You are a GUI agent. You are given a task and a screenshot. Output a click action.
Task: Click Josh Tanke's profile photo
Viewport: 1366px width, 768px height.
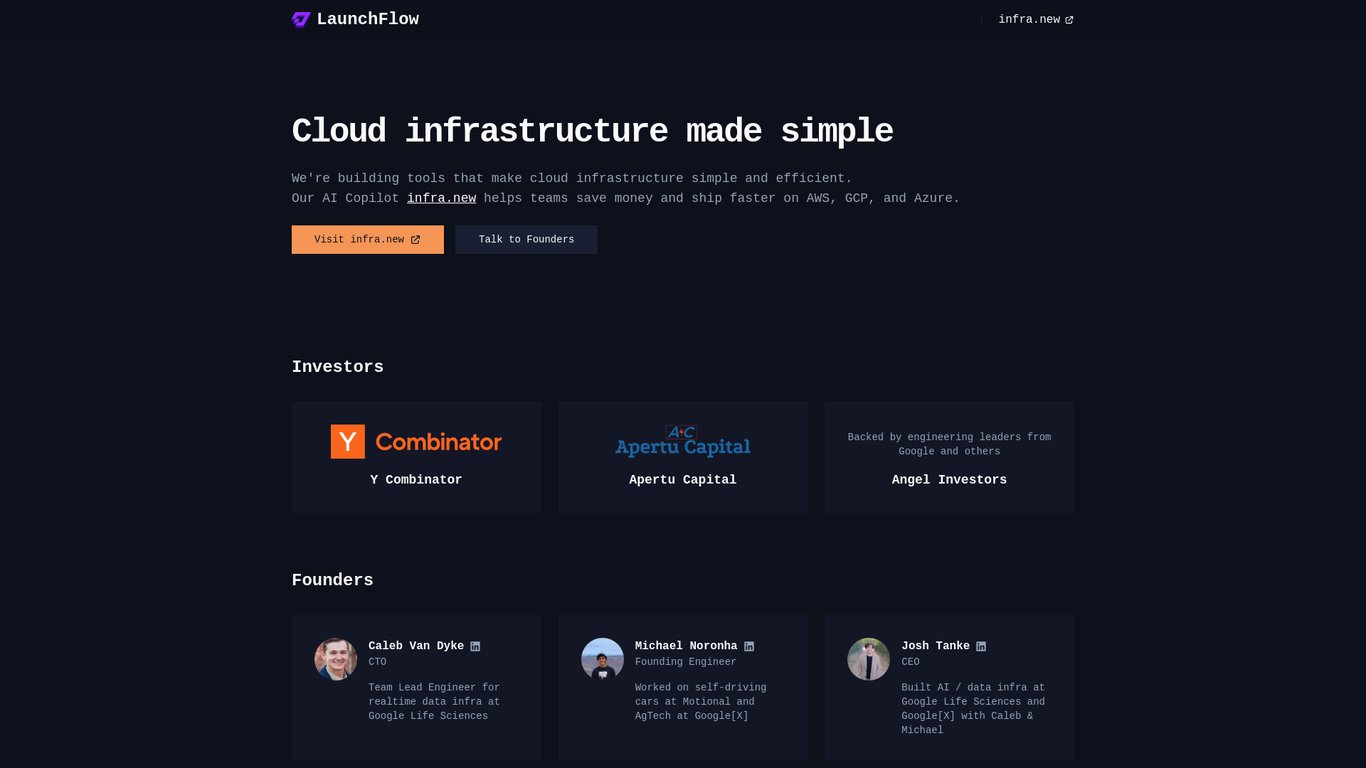pos(869,659)
